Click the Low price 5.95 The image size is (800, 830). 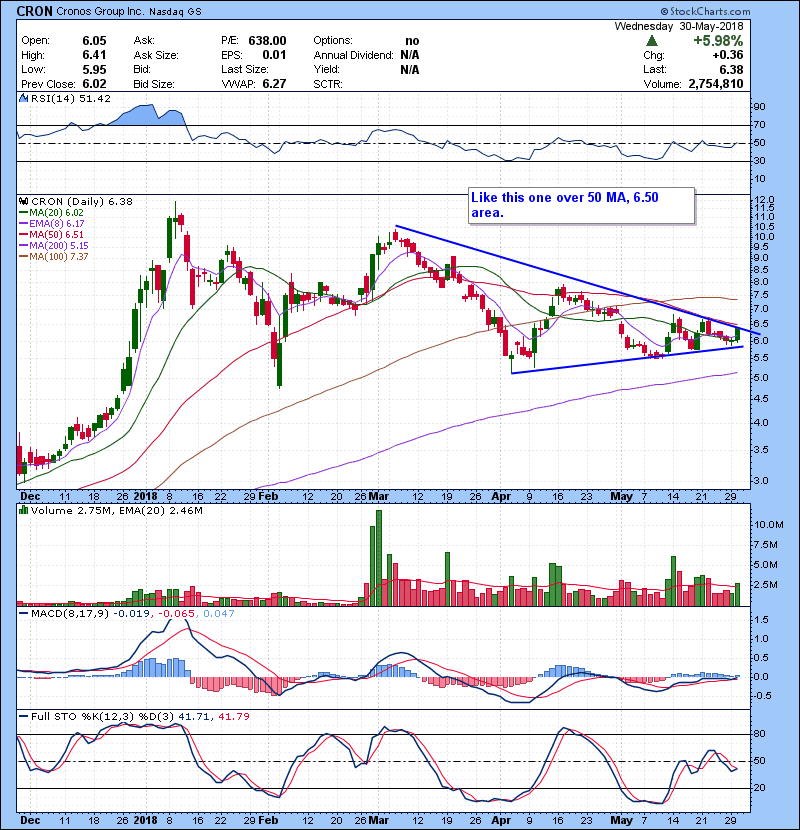click(x=94, y=69)
